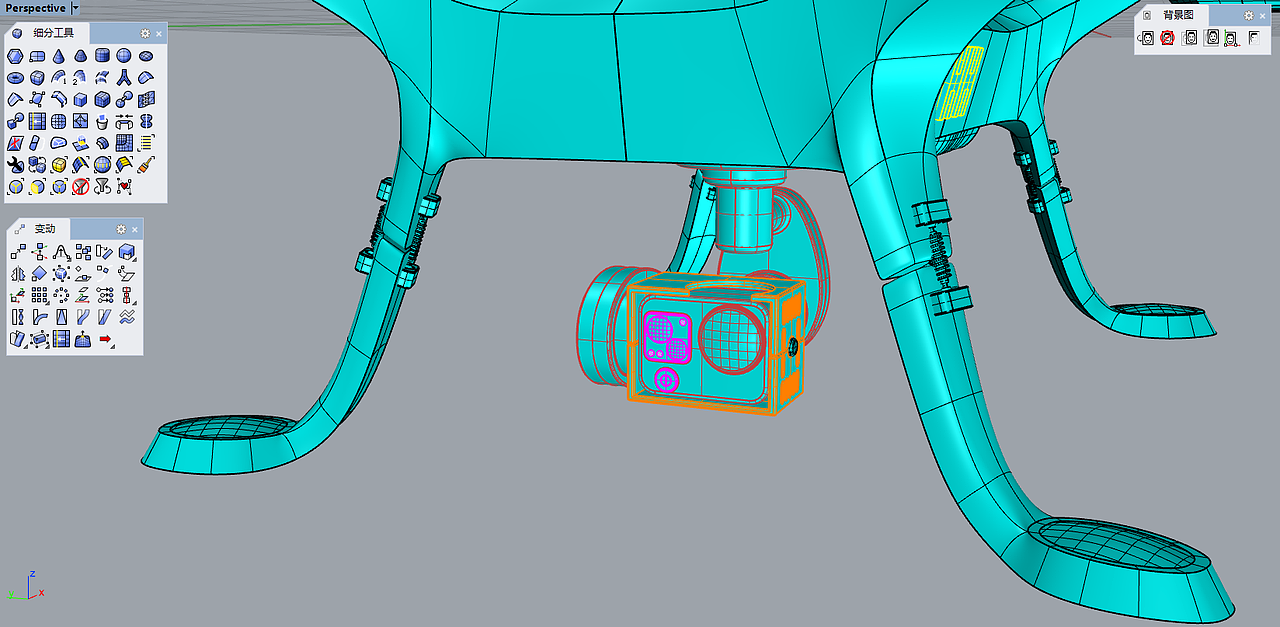Pick the SubD truncated cone tool
The width and height of the screenshot is (1280, 627).
click(x=80, y=56)
